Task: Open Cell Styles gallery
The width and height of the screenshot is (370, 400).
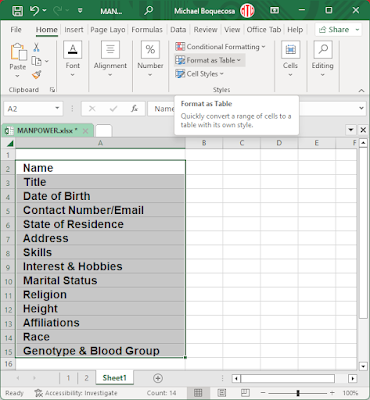Action: 199,74
